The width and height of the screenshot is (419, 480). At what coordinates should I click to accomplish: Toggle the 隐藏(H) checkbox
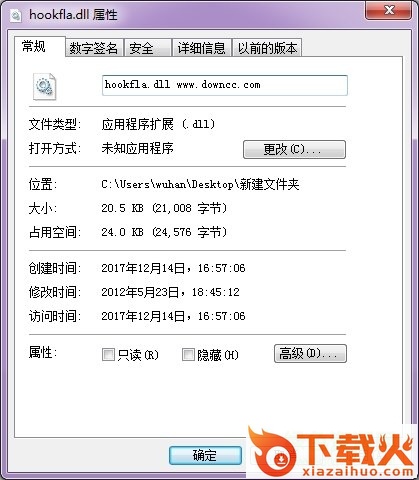pos(188,355)
